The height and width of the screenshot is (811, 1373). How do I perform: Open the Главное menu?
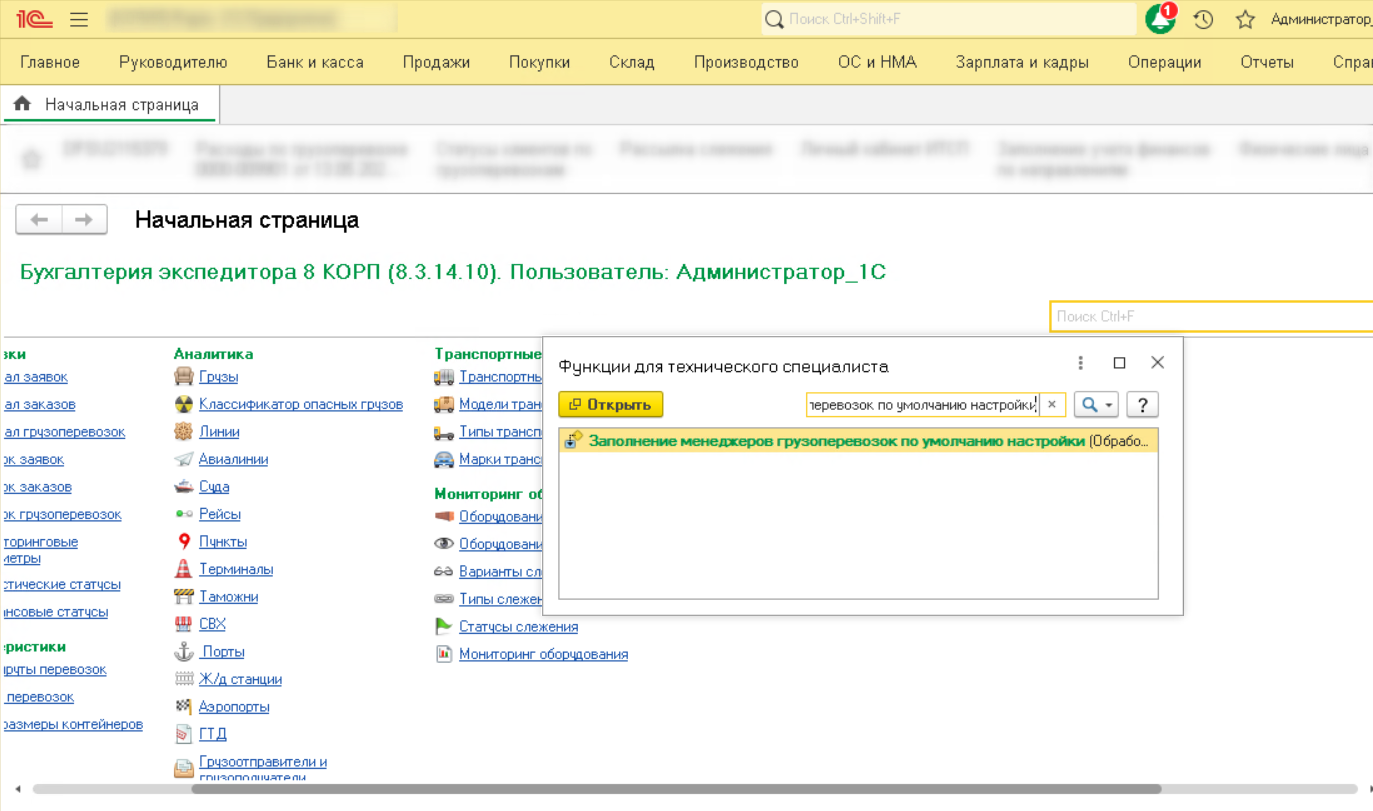pos(50,62)
